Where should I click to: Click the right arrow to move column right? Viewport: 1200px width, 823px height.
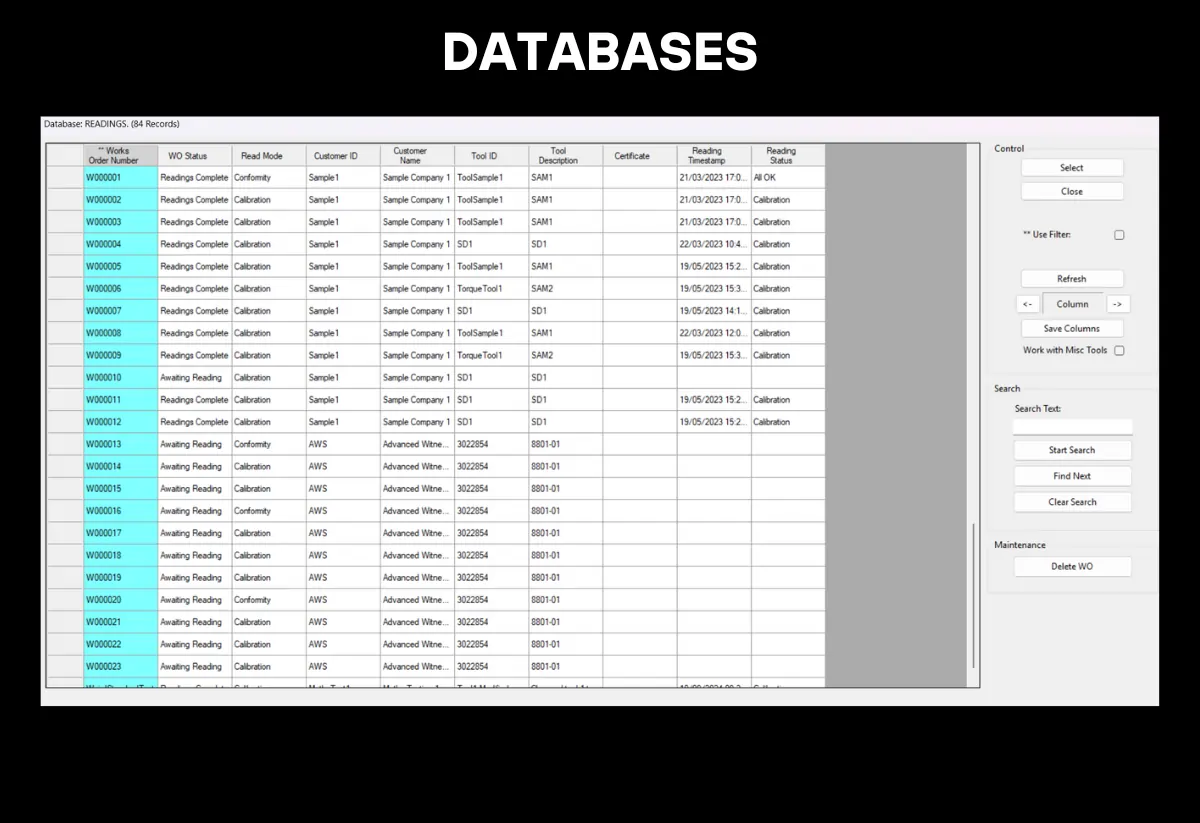[1117, 303]
